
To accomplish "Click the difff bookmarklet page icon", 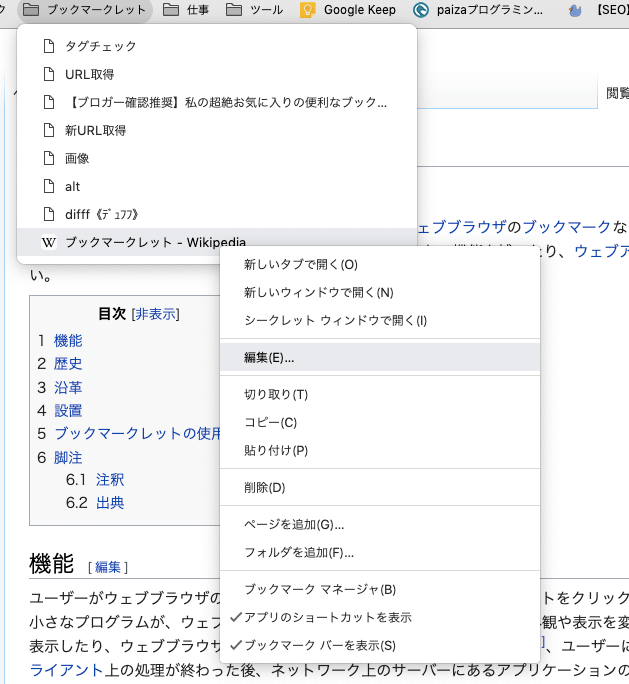I will (x=48, y=214).
